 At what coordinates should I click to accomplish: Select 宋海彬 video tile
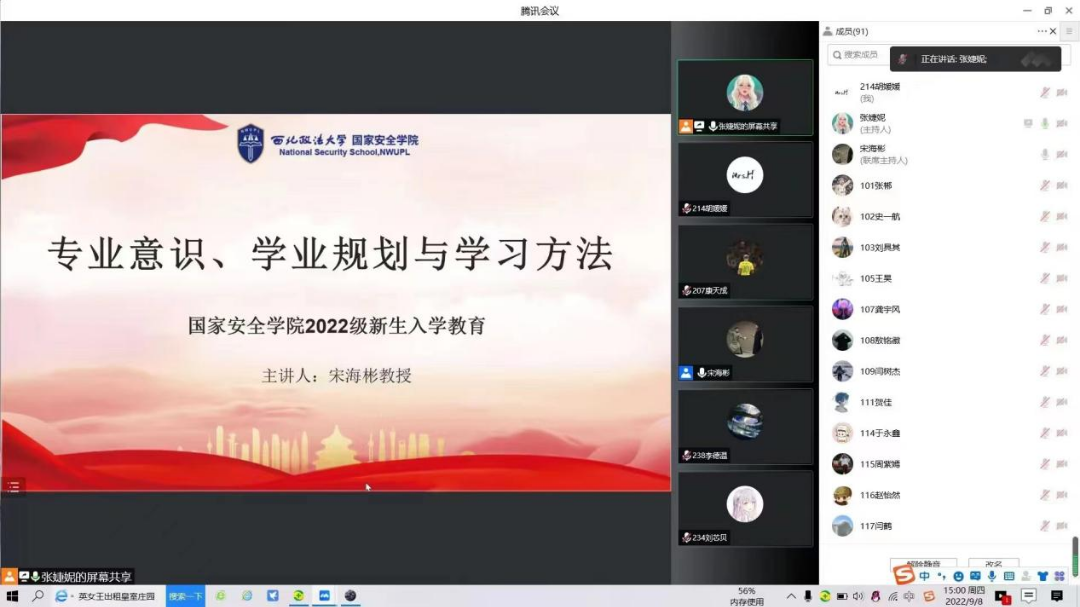point(745,344)
